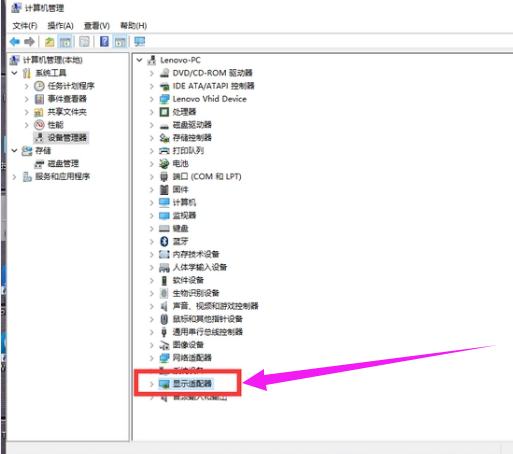Click the Bluetooth device category icon
The width and height of the screenshot is (513, 454).
click(164, 241)
